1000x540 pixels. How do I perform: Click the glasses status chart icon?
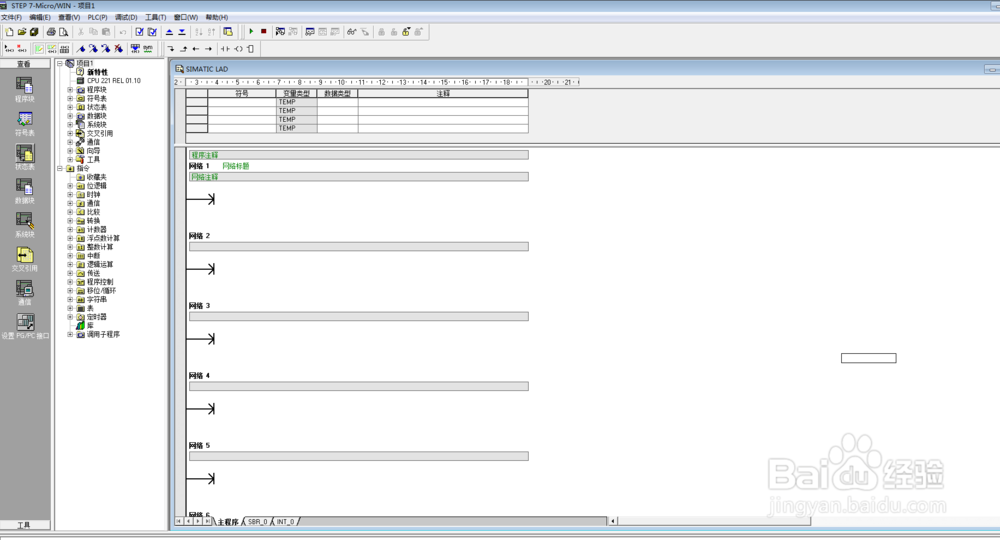pos(351,32)
